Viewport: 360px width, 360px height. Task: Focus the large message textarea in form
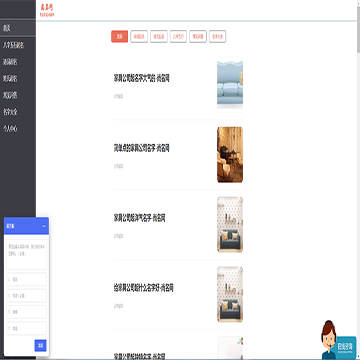click(x=26, y=254)
